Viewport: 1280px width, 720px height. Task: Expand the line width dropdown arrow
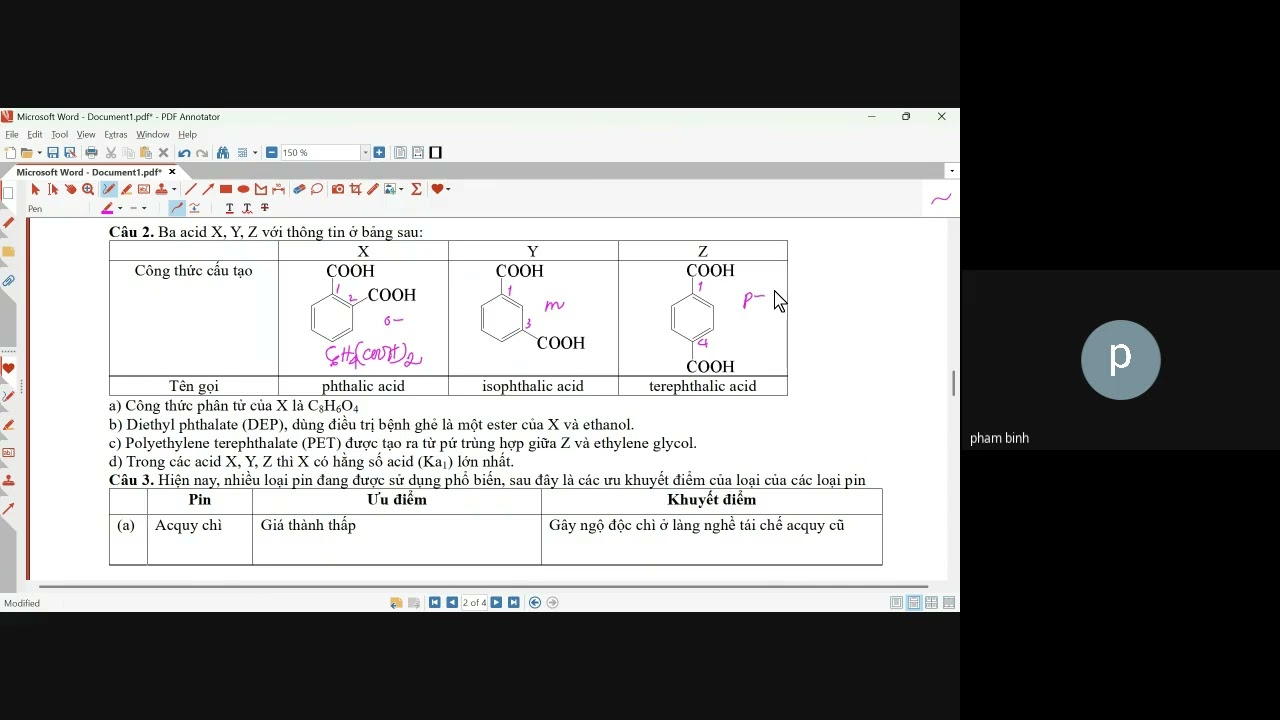coord(144,208)
